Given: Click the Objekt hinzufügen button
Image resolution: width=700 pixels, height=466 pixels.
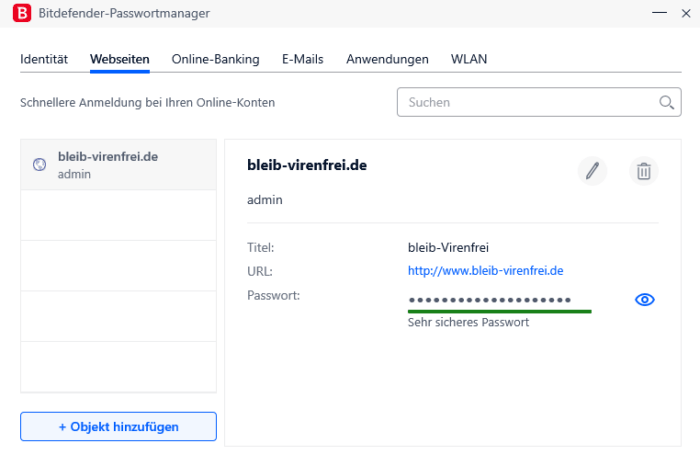Looking at the screenshot, I should pyautogui.click(x=118, y=427).
